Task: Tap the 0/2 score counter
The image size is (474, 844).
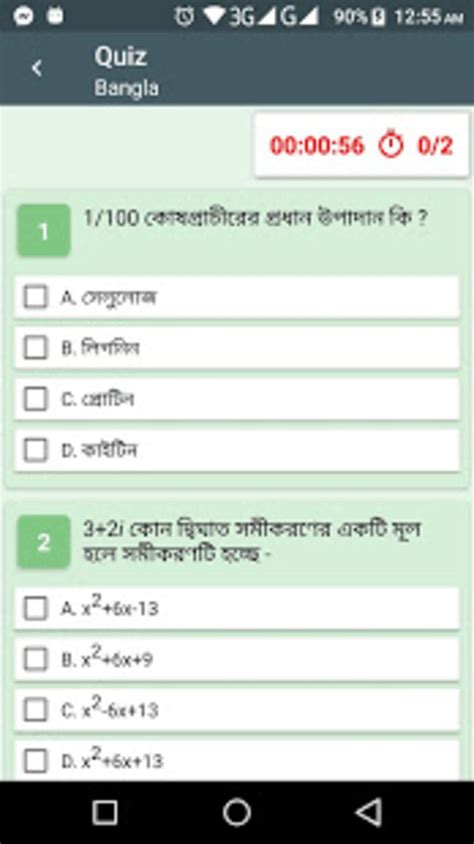Action: 435,145
